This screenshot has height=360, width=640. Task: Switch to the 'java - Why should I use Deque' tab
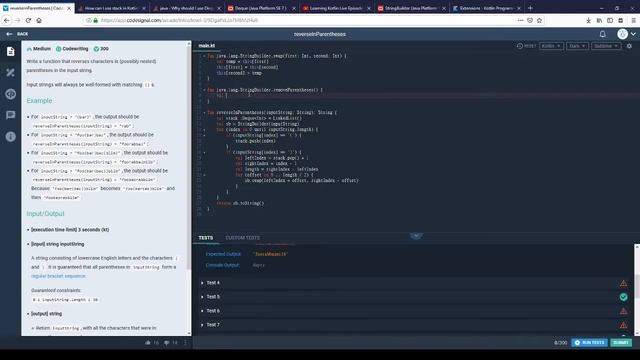pyautogui.click(x=187, y=8)
